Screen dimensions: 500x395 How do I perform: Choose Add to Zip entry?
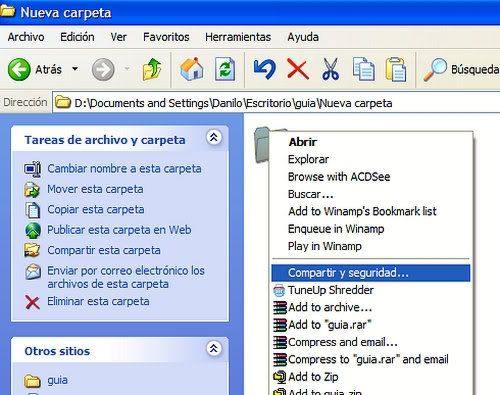click(371, 377)
